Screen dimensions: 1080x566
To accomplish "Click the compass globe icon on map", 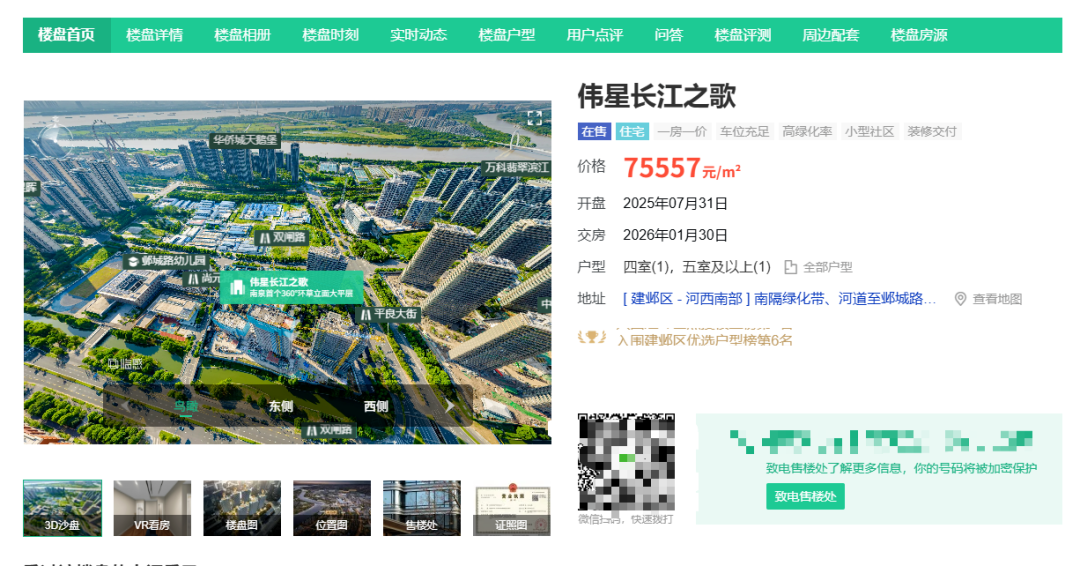I will (x=56, y=136).
